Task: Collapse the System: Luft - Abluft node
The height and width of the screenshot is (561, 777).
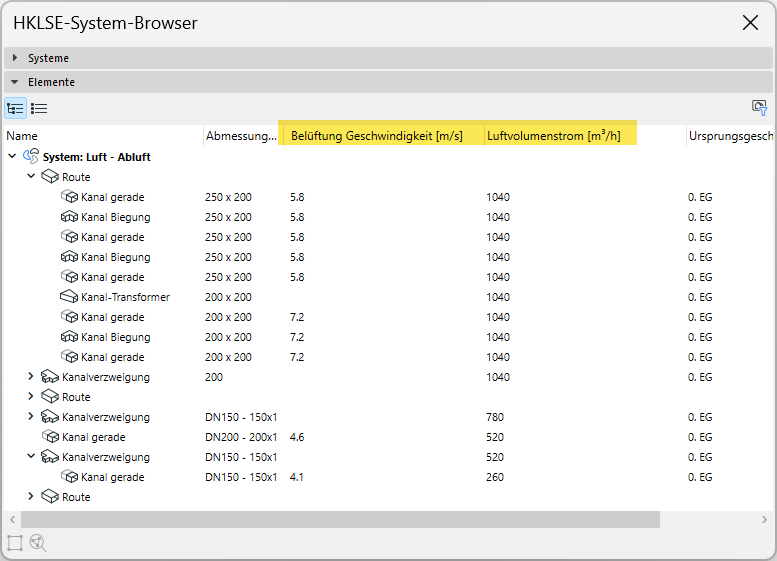Action: pyautogui.click(x=12, y=156)
